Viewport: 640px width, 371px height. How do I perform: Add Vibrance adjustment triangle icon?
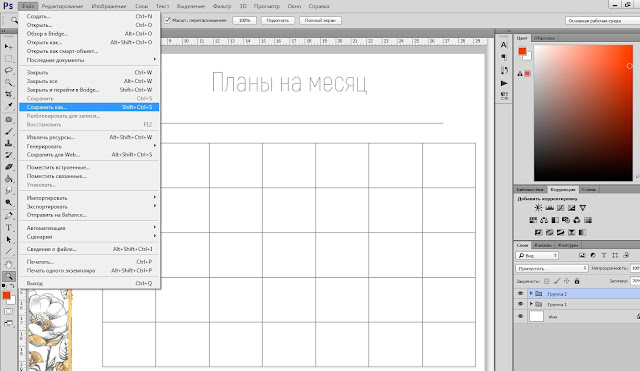tap(583, 208)
